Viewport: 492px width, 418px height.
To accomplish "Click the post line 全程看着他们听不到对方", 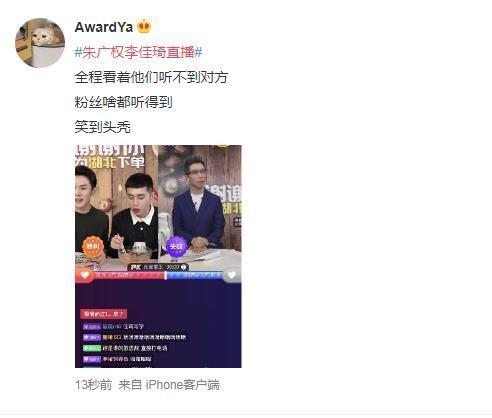I will pyautogui.click(x=151, y=77).
